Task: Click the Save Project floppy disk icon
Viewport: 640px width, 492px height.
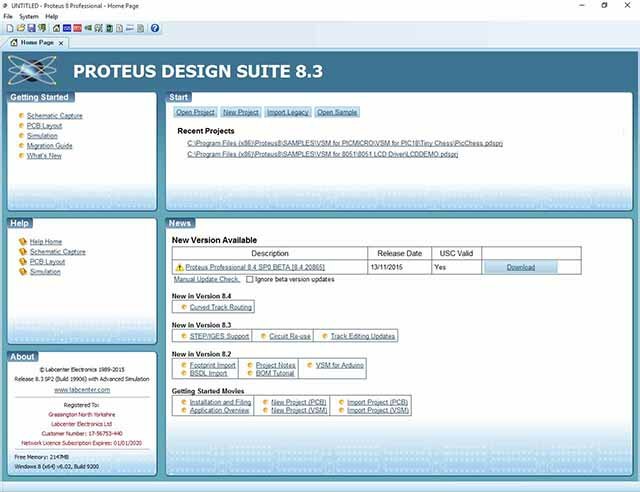Action: click(x=31, y=28)
